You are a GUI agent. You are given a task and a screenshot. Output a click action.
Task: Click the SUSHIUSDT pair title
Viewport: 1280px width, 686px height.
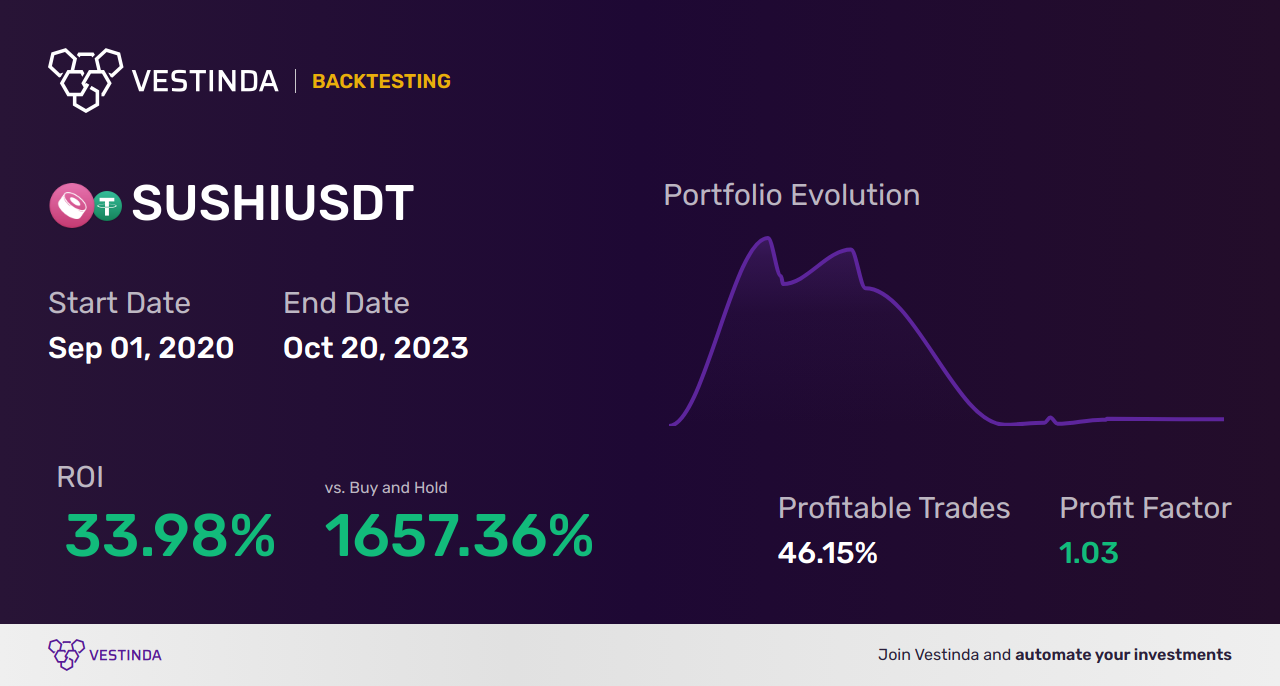point(272,205)
